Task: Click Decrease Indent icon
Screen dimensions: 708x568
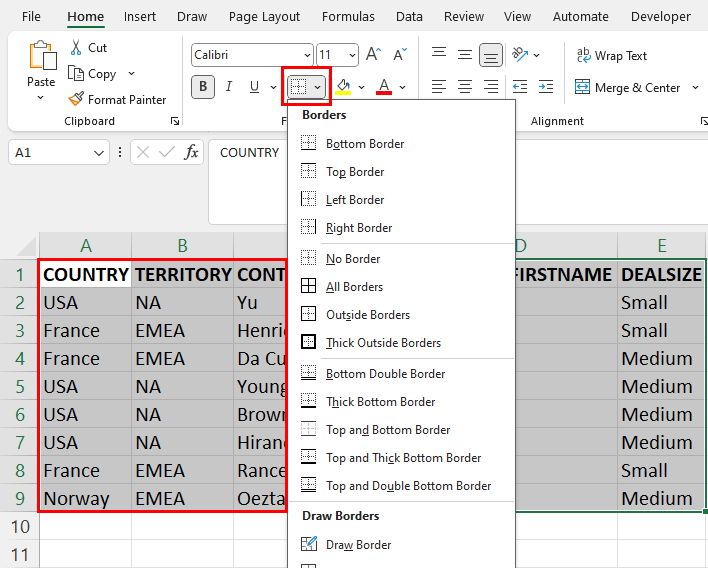Action: click(520, 86)
